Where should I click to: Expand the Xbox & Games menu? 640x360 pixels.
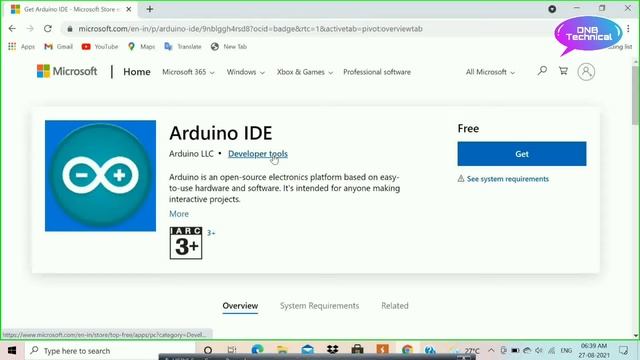tap(305, 72)
